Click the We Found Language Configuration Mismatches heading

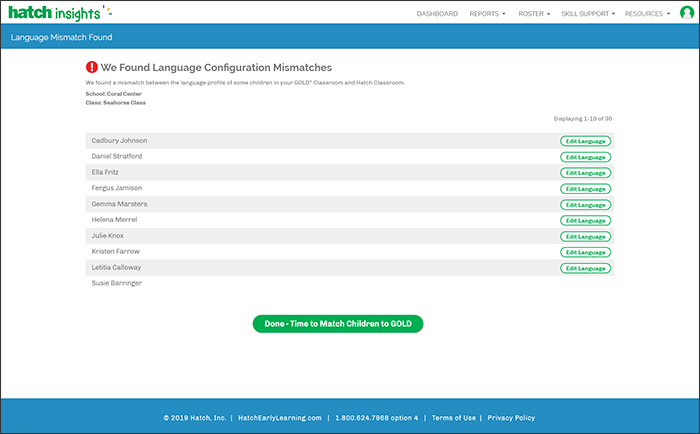point(216,67)
